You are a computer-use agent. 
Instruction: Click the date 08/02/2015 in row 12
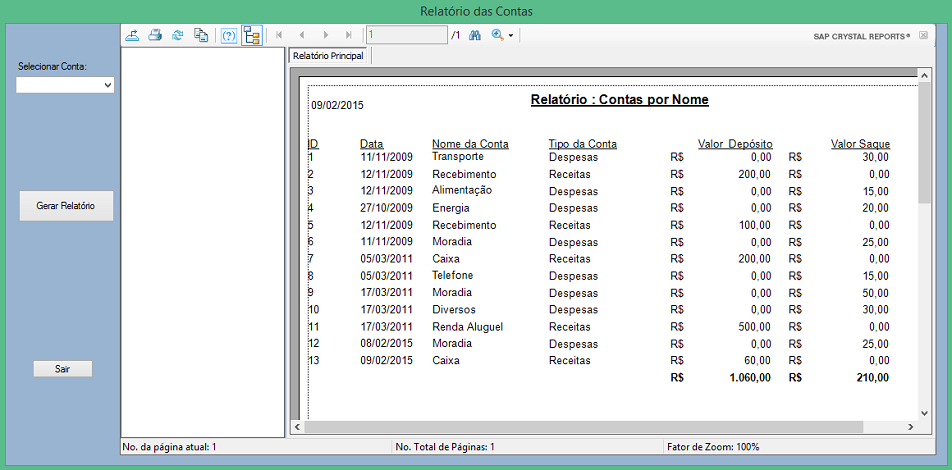(x=386, y=343)
